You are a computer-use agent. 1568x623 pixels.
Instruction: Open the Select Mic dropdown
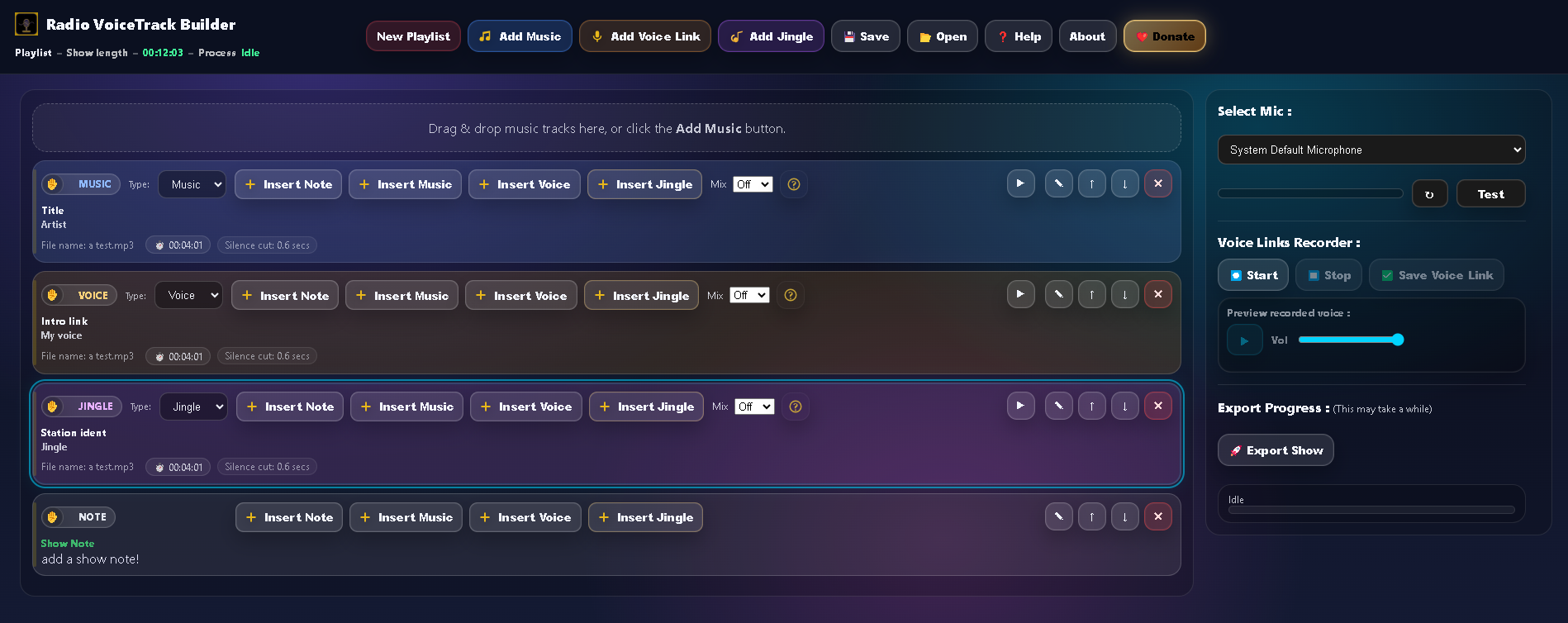[x=1371, y=150]
